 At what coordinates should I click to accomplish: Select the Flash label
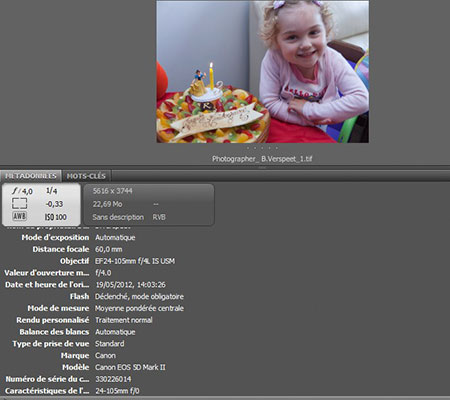click(79, 296)
